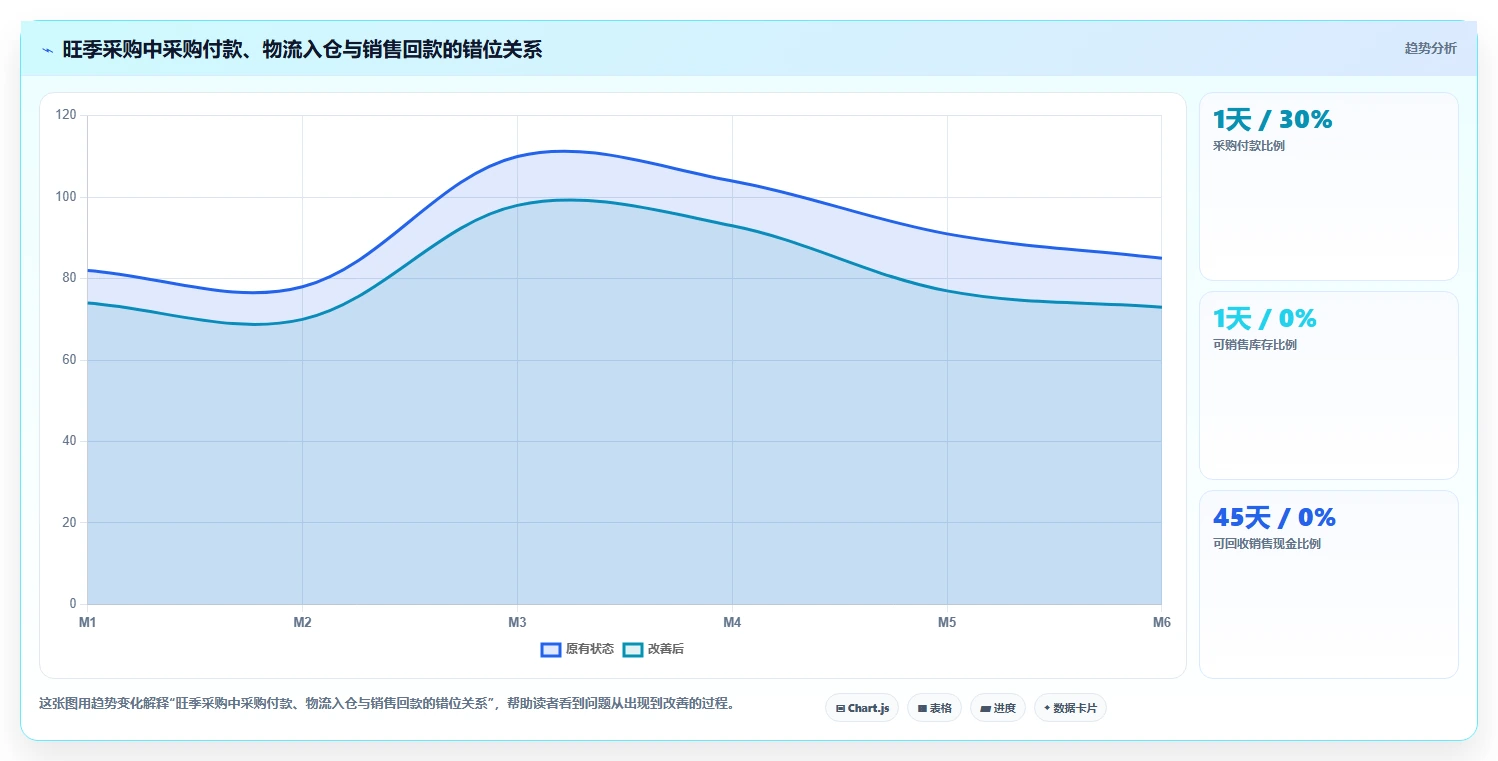The height and width of the screenshot is (761, 1498).
Task: Click the 数据卡片 tag
Action: coord(1070,708)
